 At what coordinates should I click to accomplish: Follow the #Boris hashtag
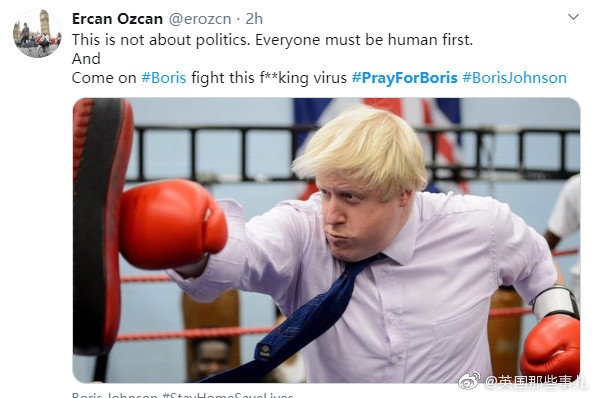(164, 78)
